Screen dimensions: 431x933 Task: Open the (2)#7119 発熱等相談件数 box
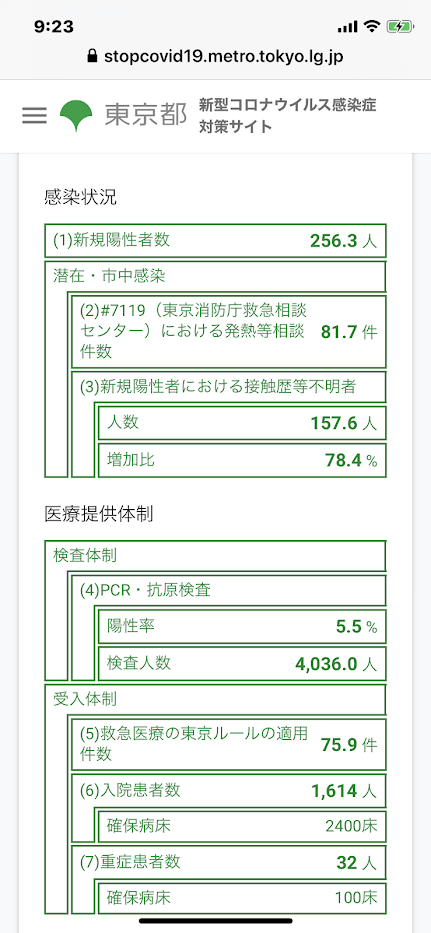(229, 331)
